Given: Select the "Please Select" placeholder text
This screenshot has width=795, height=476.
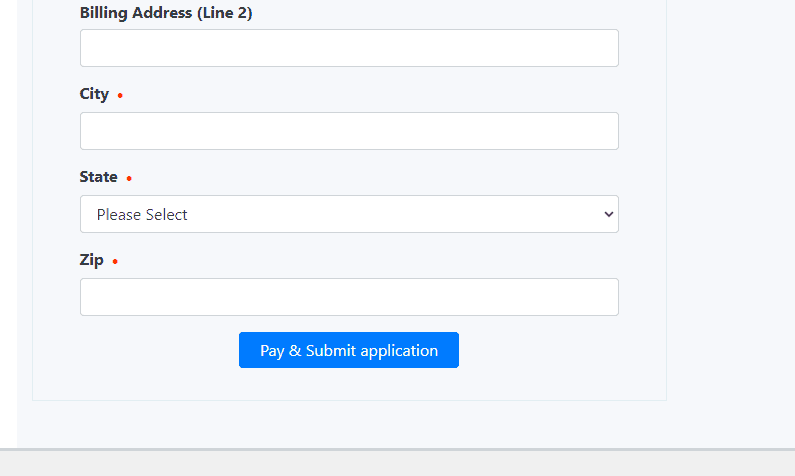Looking at the screenshot, I should [x=142, y=215].
